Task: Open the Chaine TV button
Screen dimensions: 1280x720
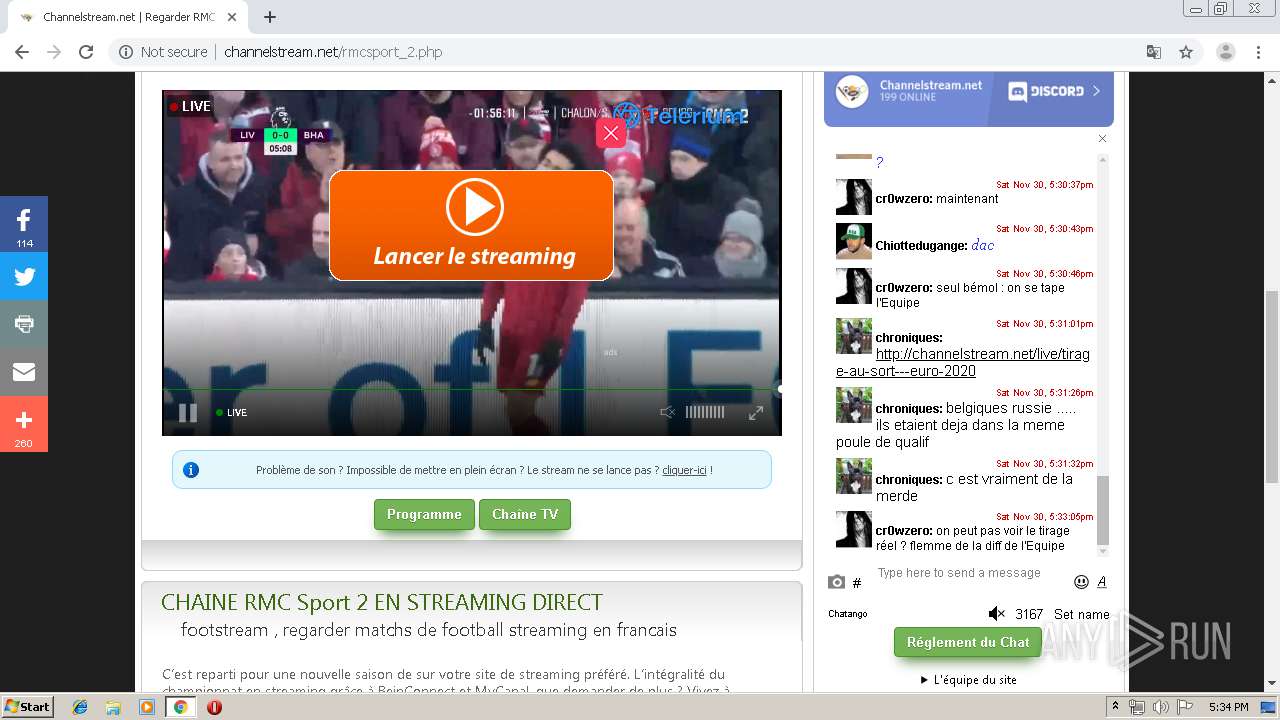Action: pyautogui.click(x=525, y=515)
